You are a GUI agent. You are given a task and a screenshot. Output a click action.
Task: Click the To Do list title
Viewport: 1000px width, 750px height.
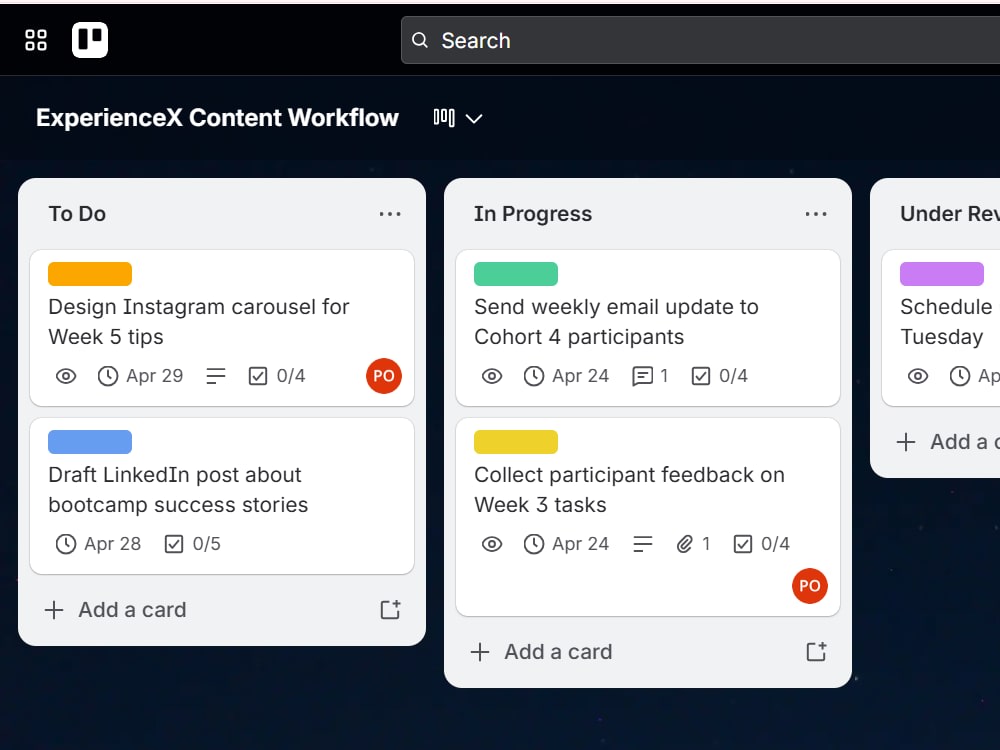click(77, 214)
